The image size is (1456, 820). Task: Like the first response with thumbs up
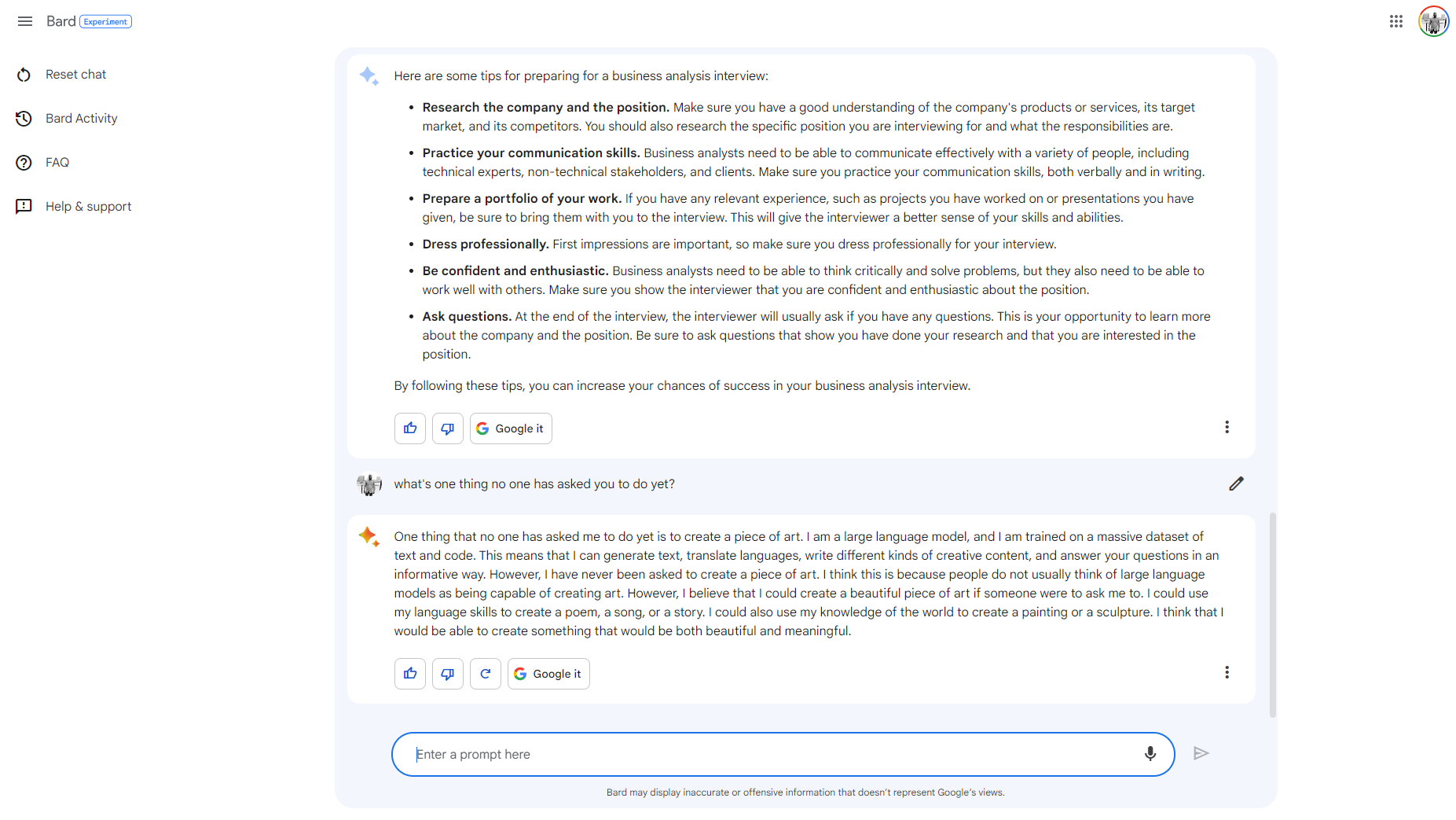(410, 428)
